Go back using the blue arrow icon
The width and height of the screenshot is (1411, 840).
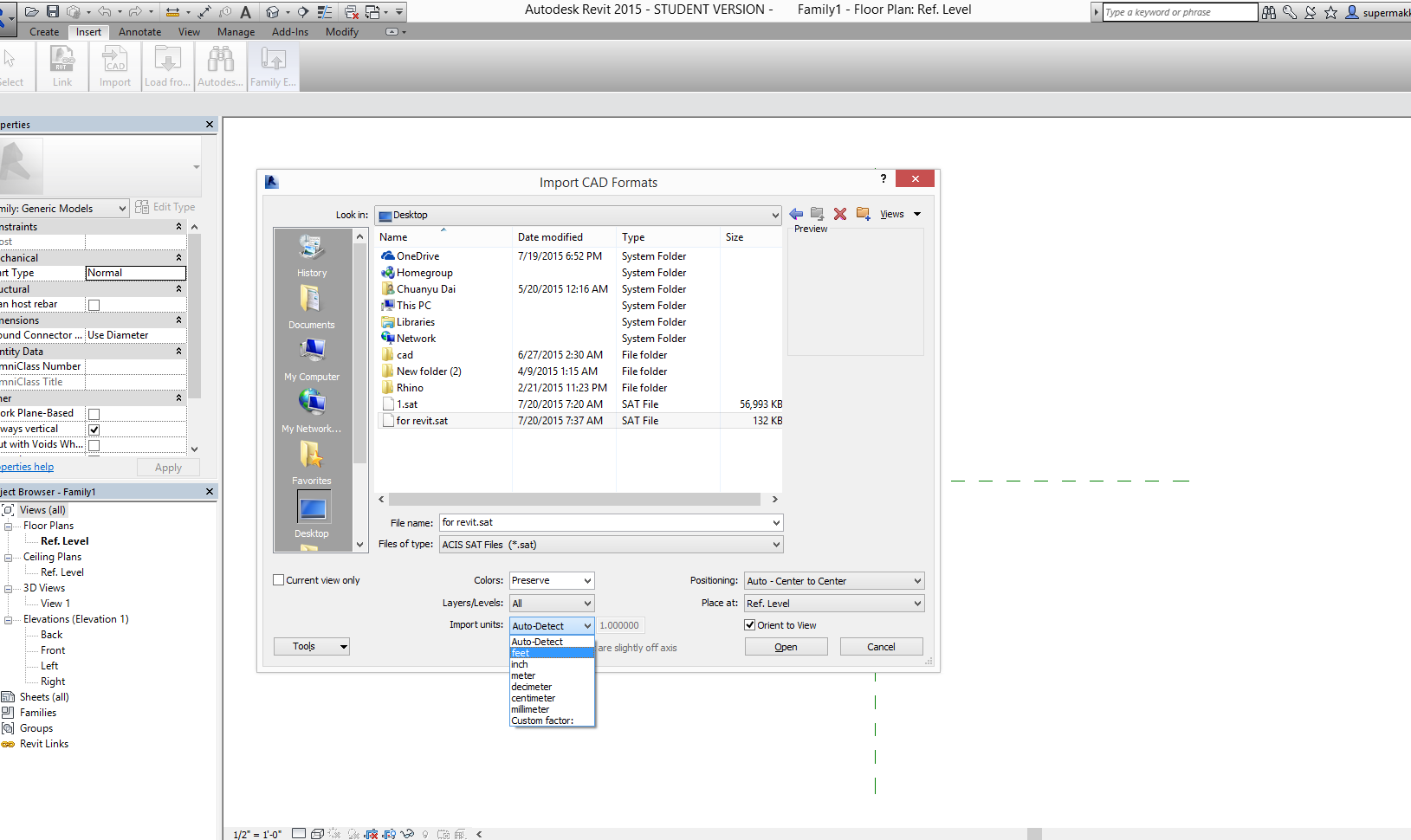click(796, 214)
